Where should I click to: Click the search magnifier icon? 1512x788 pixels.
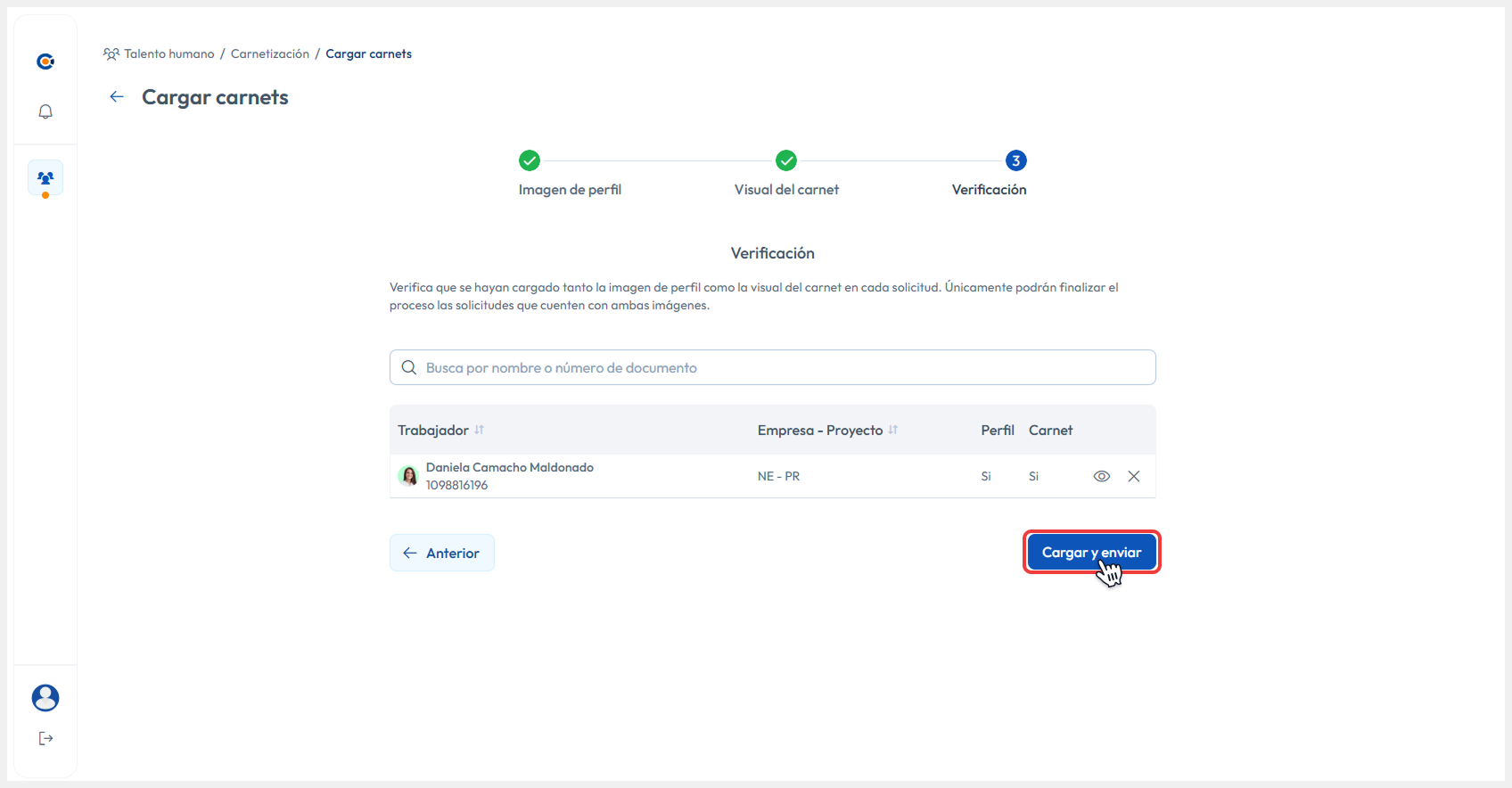point(409,367)
